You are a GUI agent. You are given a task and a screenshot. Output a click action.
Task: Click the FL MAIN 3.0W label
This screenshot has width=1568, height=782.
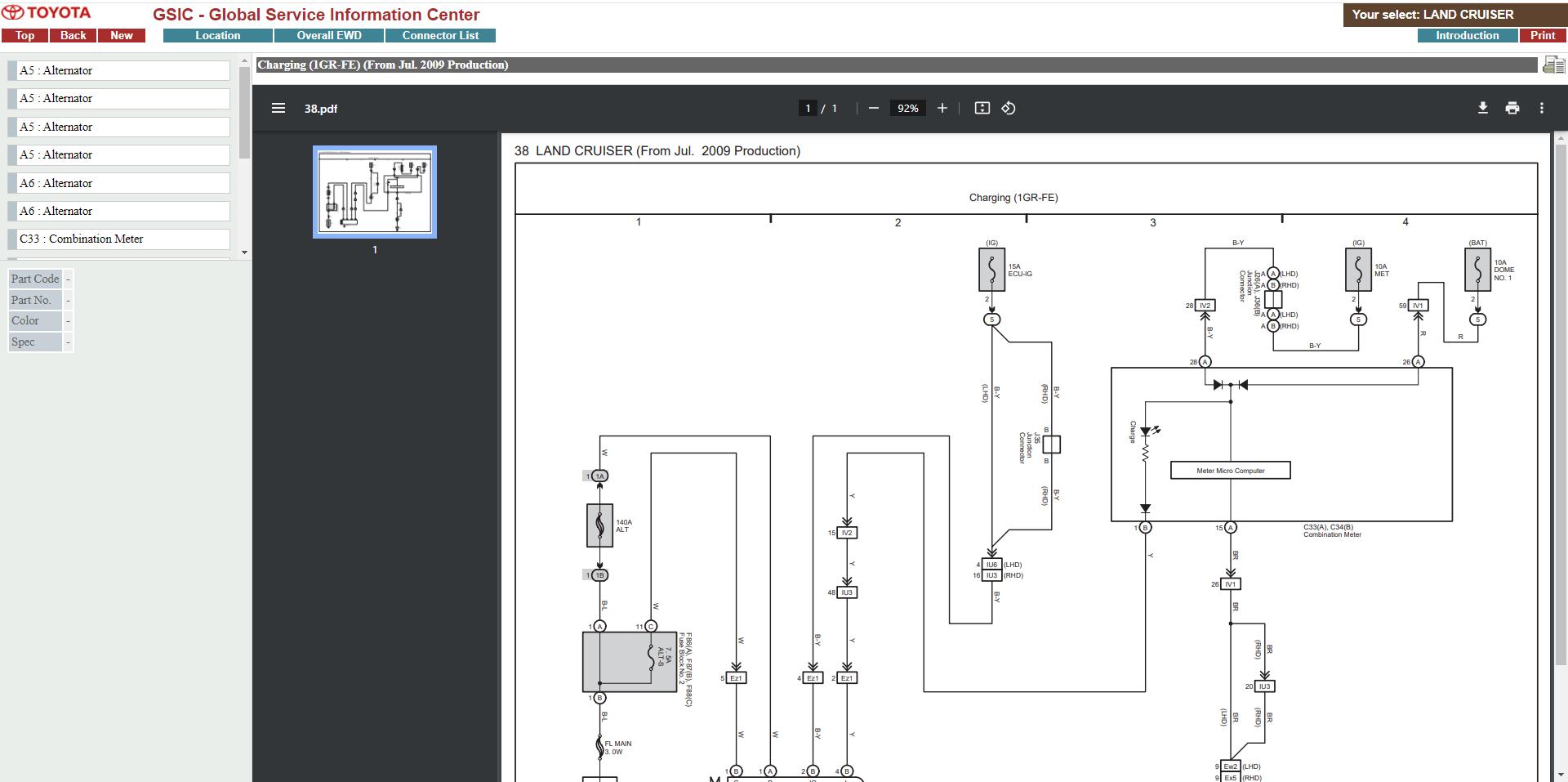click(617, 748)
